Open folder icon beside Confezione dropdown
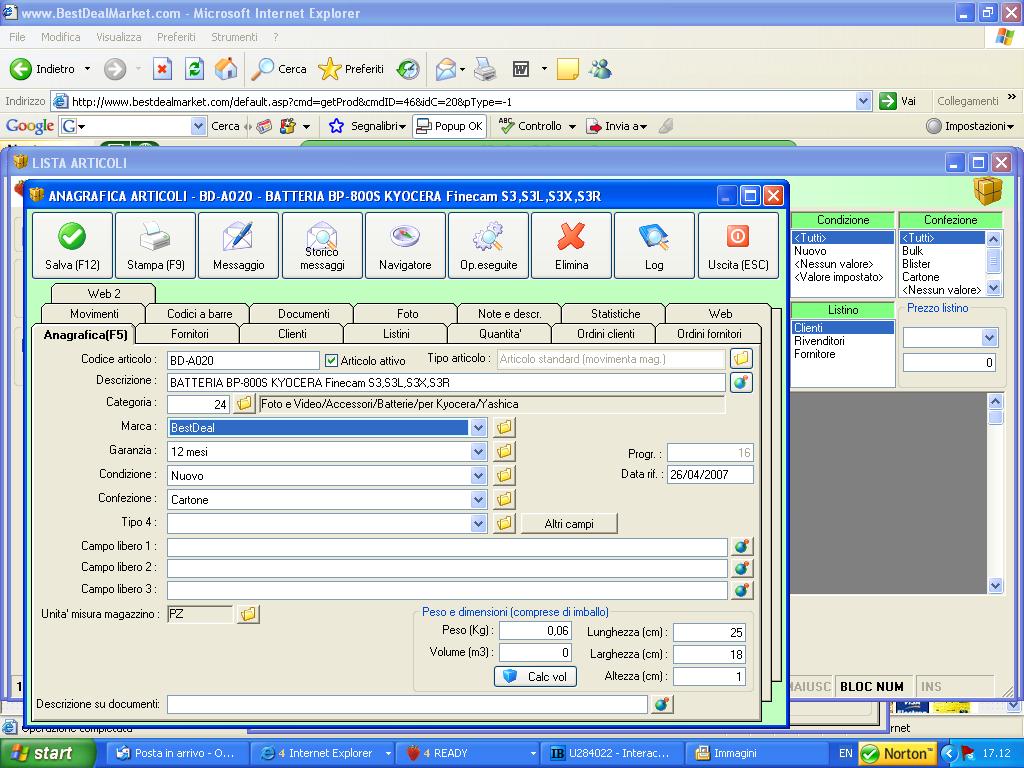This screenshot has width=1024, height=768. [x=504, y=500]
